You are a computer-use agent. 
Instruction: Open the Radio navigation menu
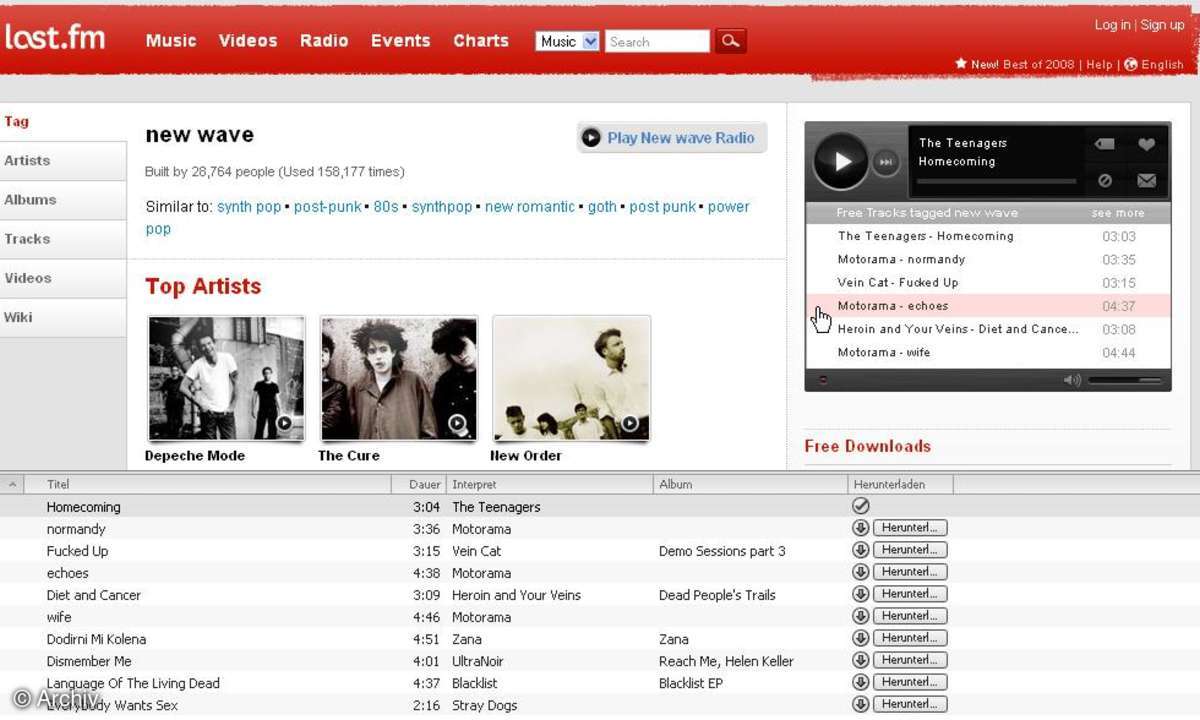324,41
